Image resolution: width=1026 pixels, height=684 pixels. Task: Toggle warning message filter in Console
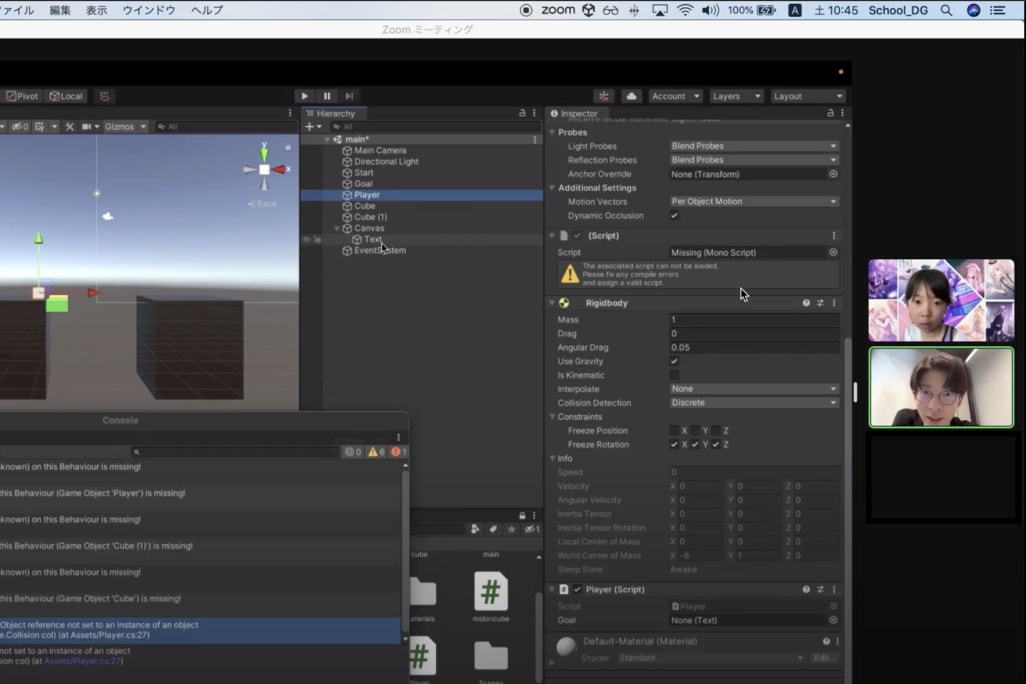pyautogui.click(x=375, y=452)
